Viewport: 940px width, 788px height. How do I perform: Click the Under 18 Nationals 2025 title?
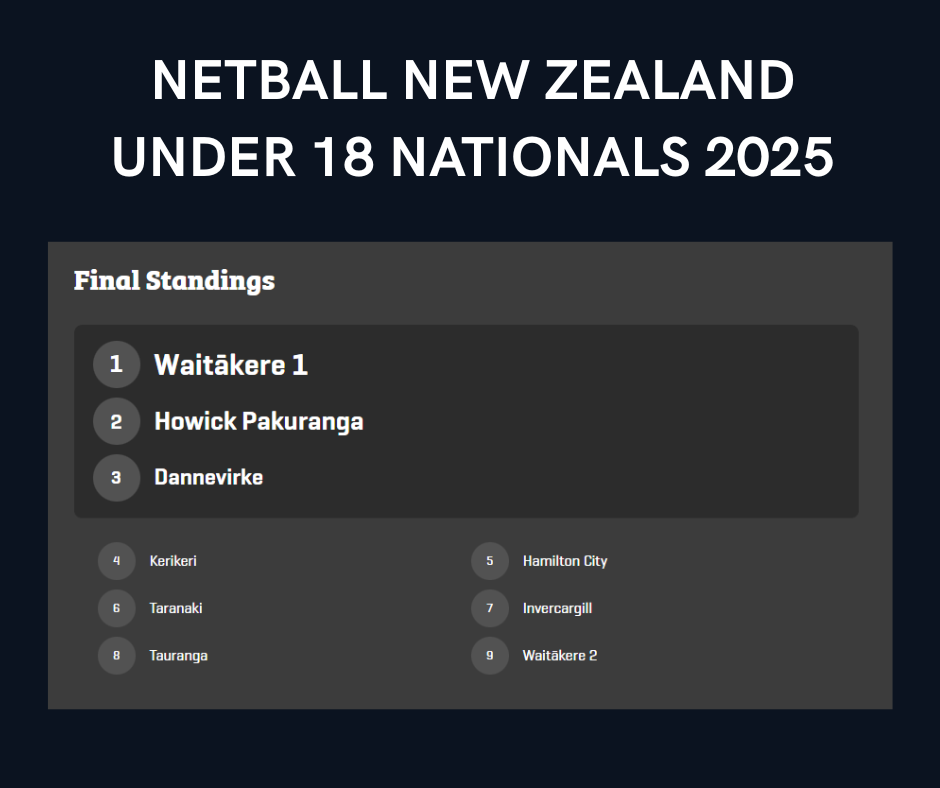[x=473, y=157]
